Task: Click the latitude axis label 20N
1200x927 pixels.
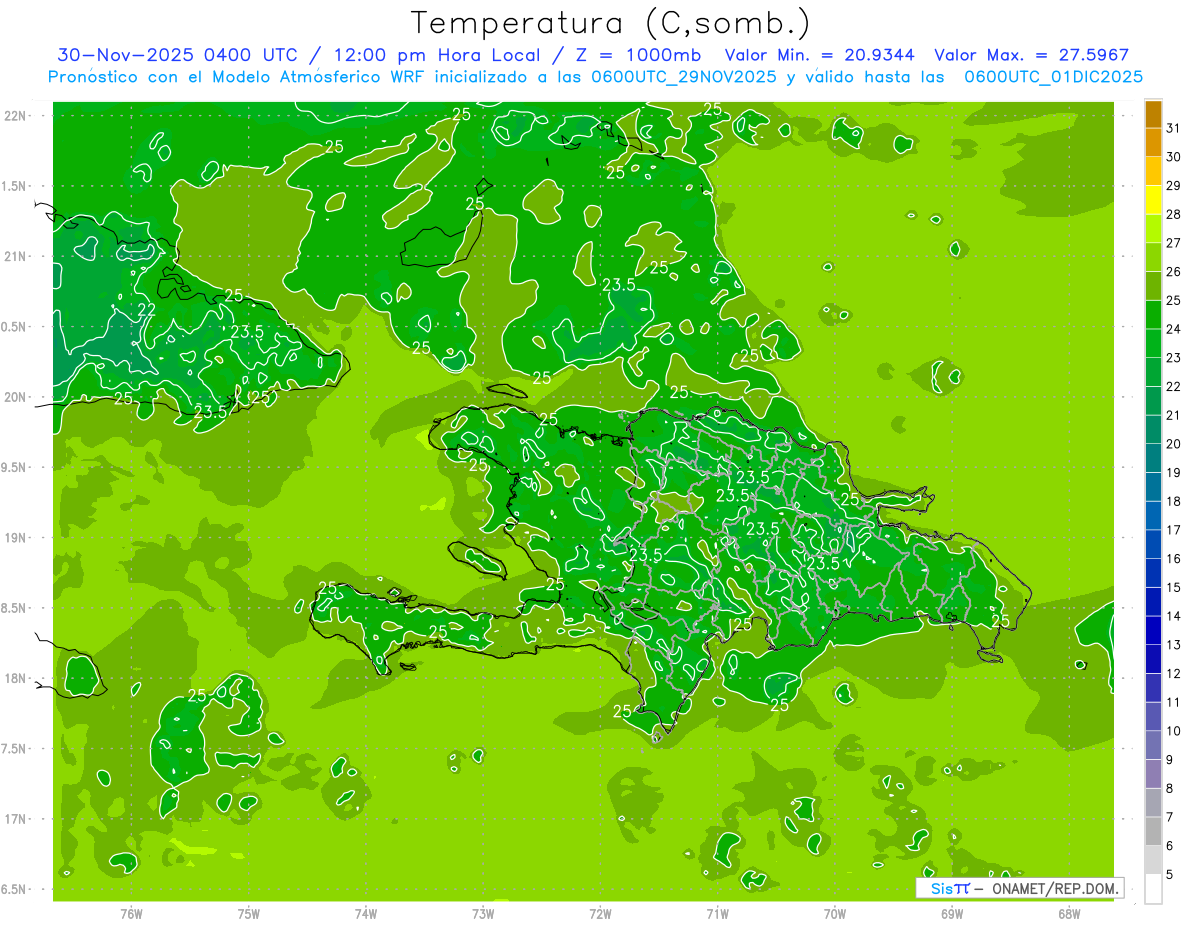Action: pyautogui.click(x=15, y=397)
